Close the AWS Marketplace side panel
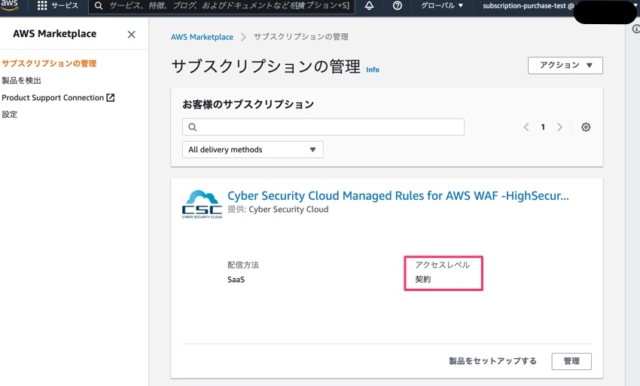The height and width of the screenshot is (386, 640). [x=131, y=34]
